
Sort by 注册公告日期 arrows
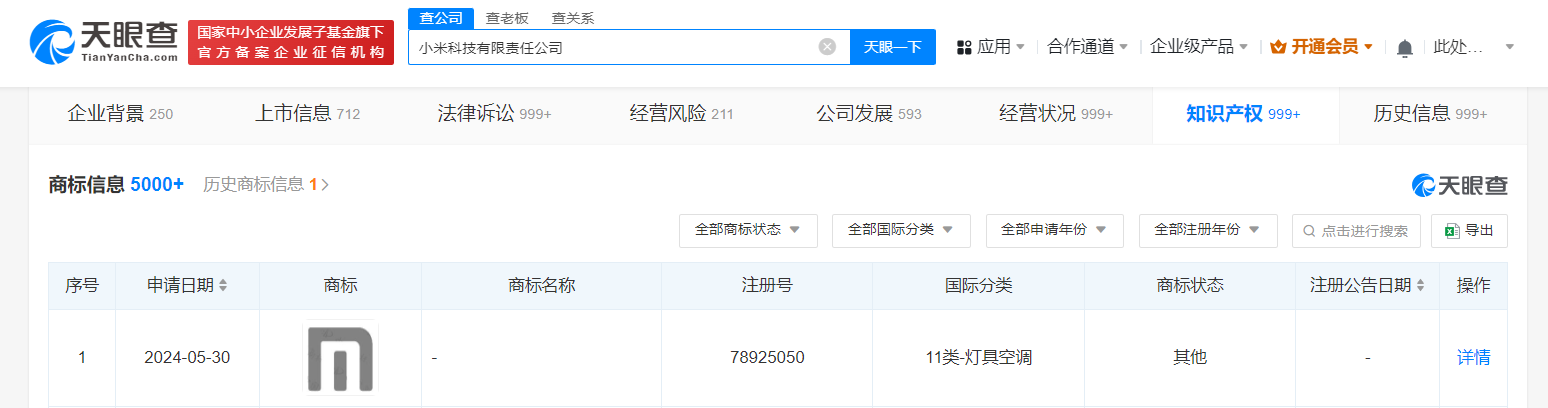pos(1420,286)
